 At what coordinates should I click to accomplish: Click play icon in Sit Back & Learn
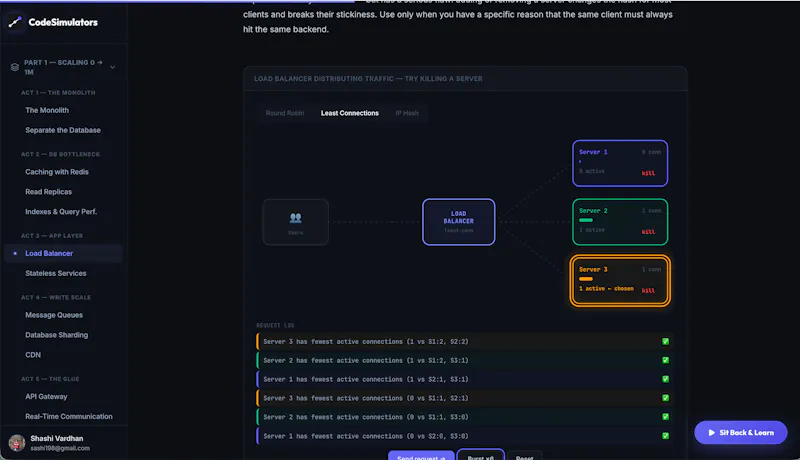pos(711,432)
